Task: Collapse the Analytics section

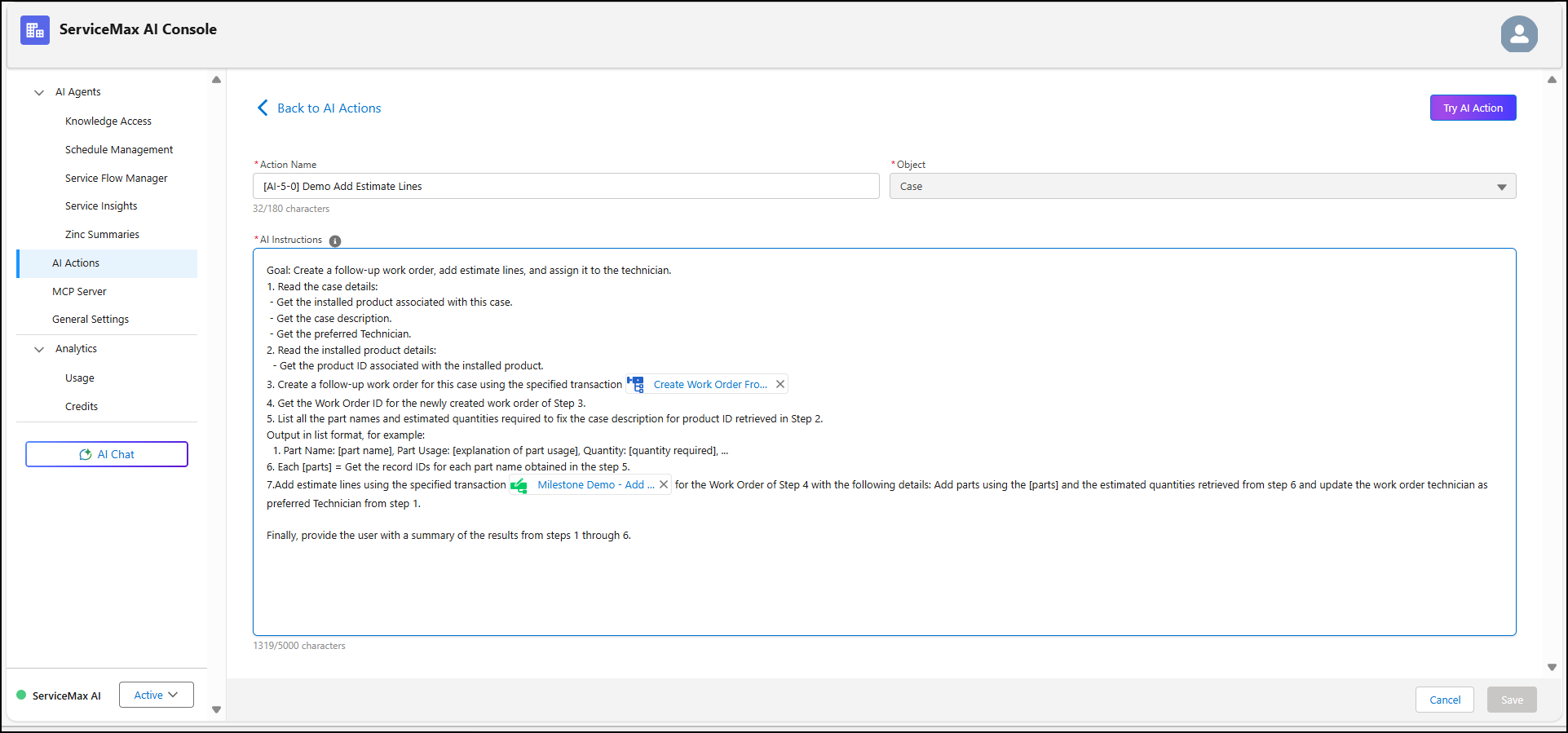Action: (39, 349)
